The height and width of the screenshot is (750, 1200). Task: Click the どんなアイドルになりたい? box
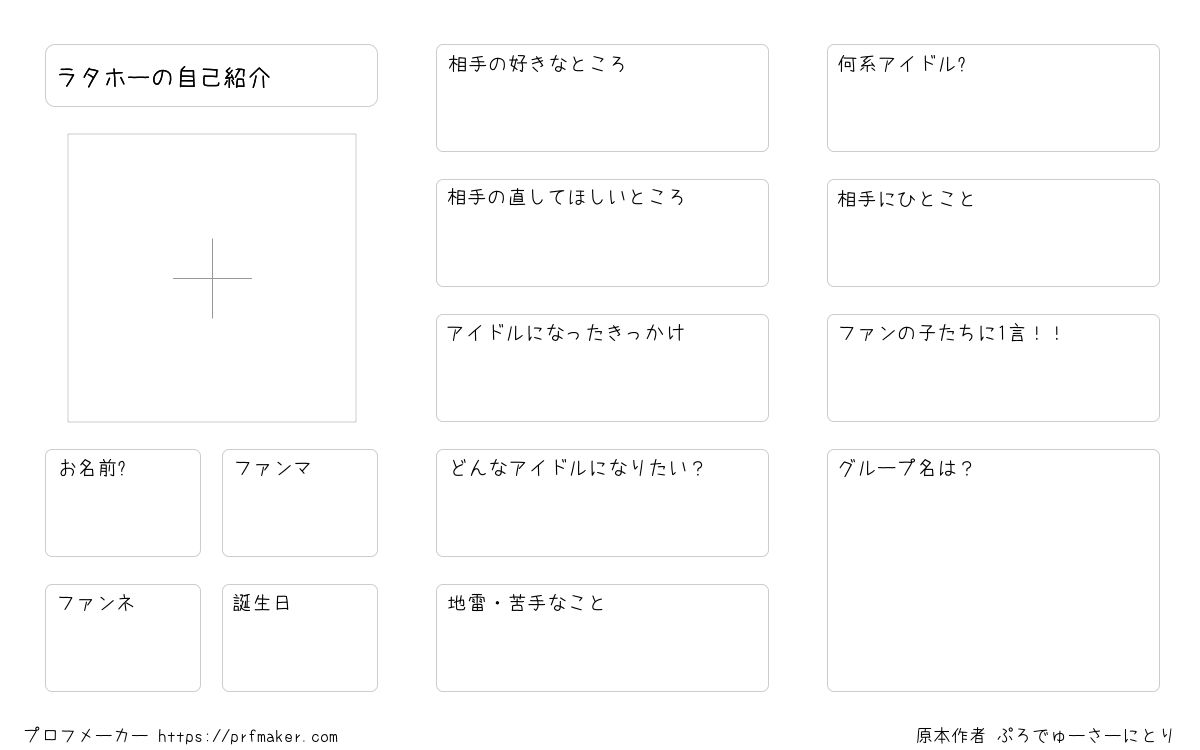[x=602, y=503]
